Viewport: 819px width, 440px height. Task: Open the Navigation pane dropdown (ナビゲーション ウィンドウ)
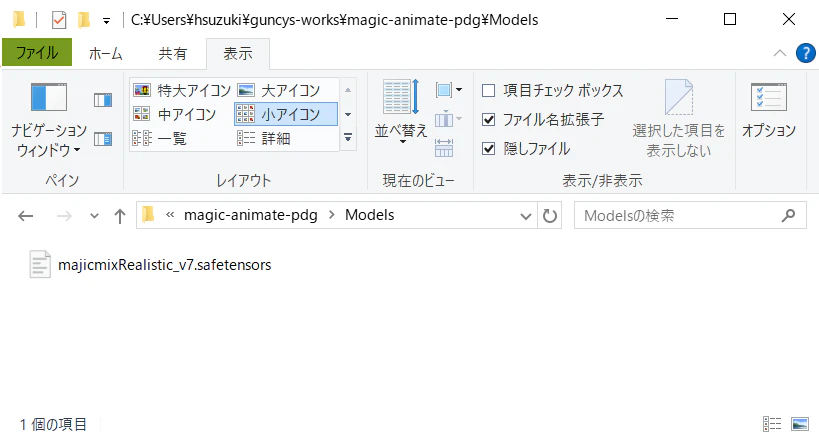tap(49, 120)
